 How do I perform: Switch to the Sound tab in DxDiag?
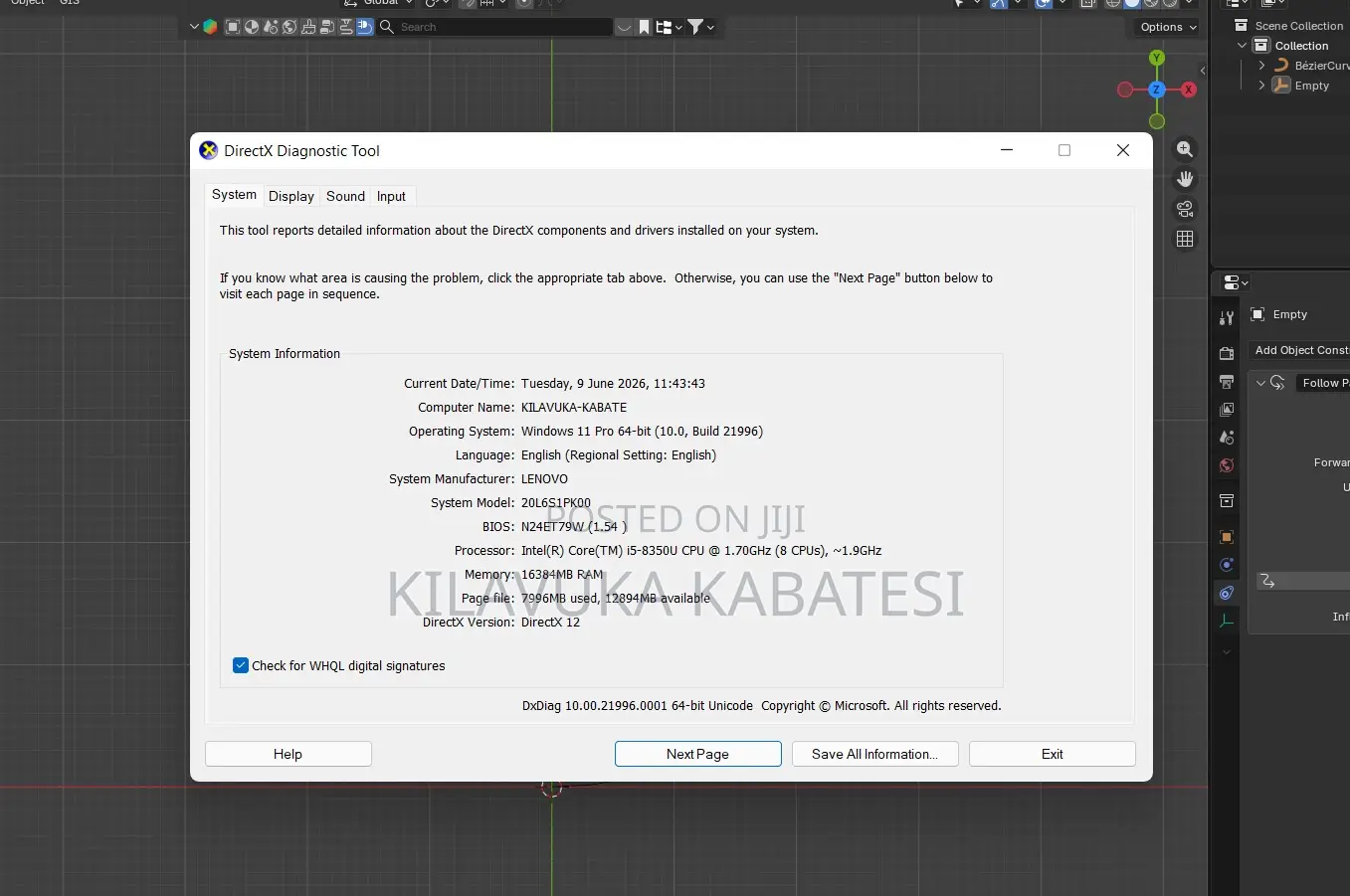pyautogui.click(x=345, y=196)
